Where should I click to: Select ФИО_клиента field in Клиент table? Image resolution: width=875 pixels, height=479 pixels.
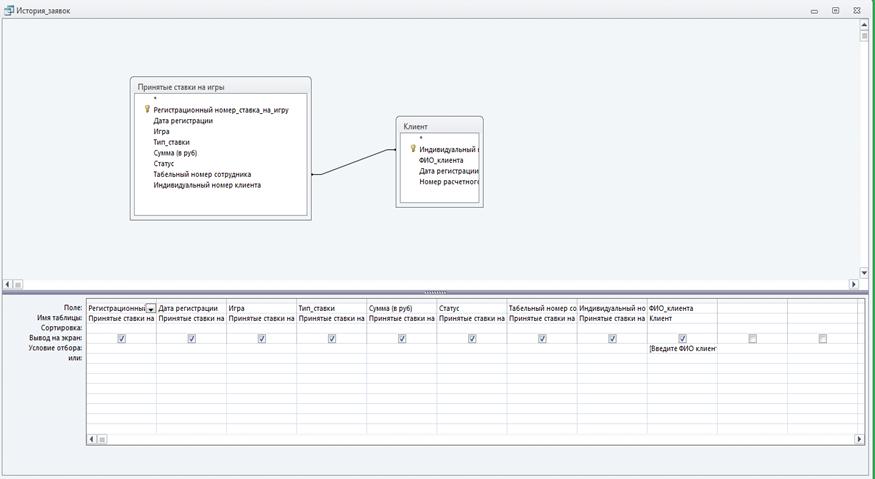[x=441, y=160]
